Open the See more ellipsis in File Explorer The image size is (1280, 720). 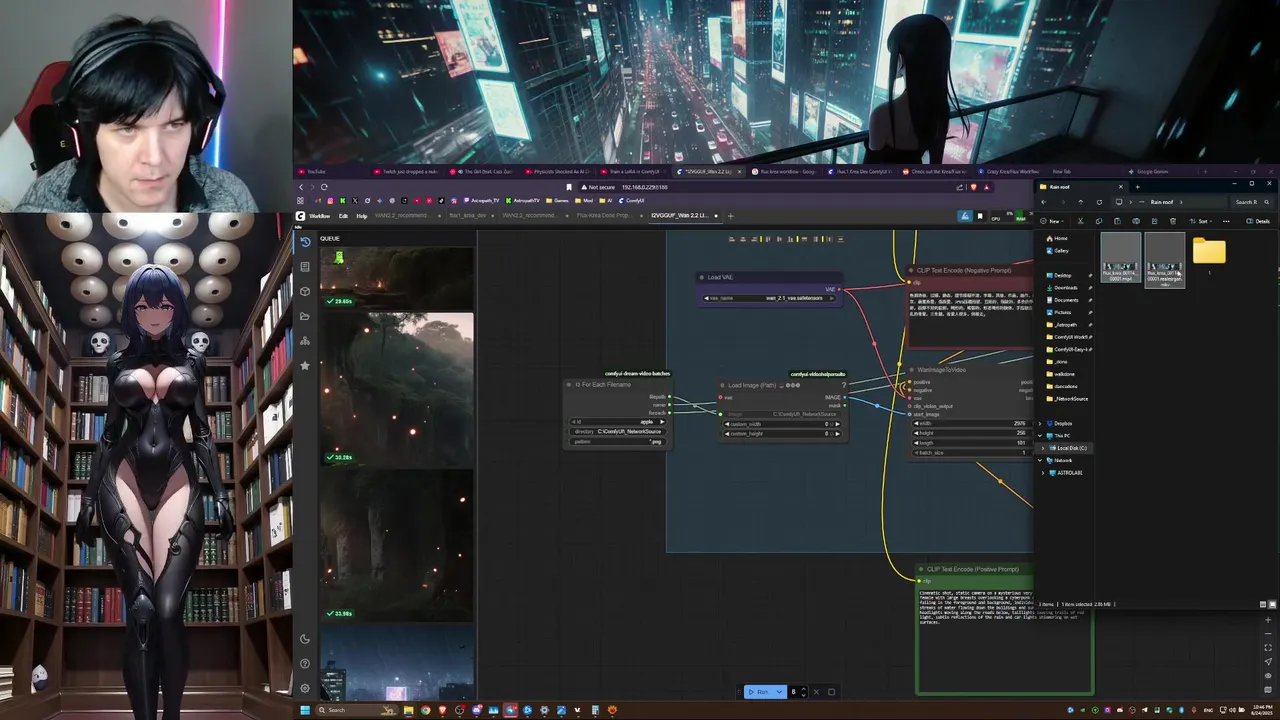point(1226,221)
